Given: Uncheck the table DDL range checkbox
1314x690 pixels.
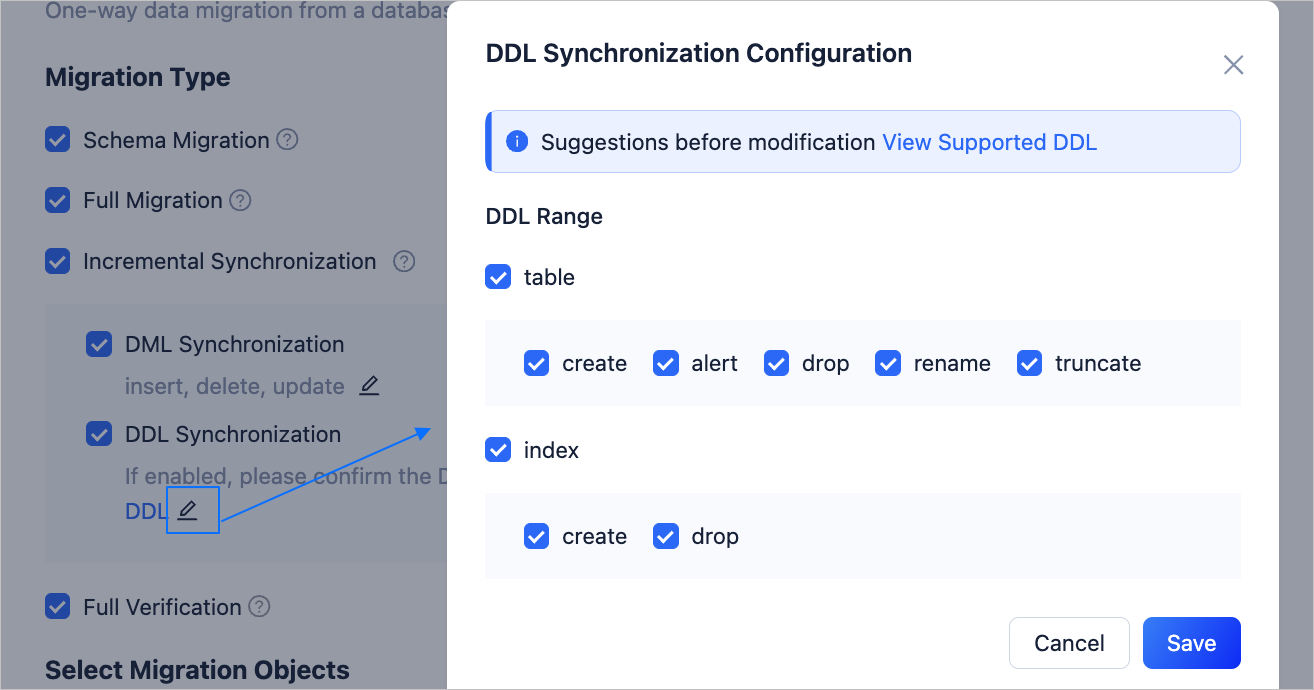Looking at the screenshot, I should click(498, 277).
